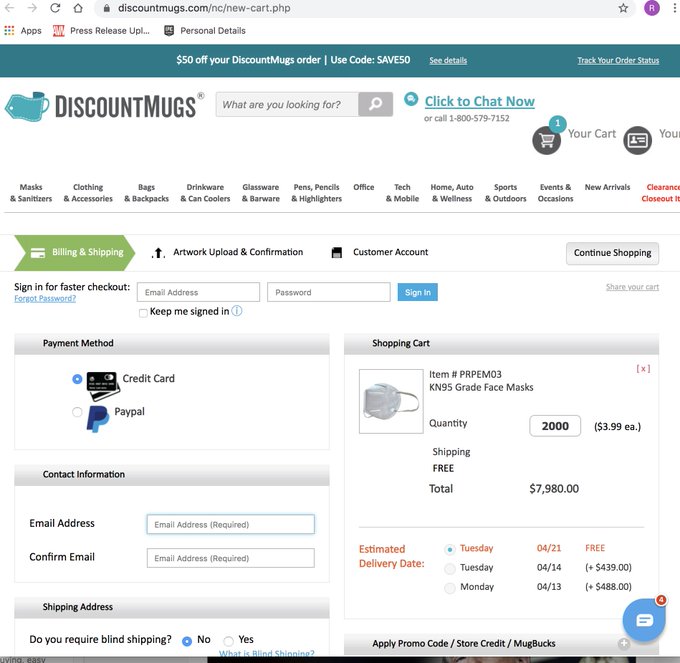Open Sports & Outdoors menu
The image size is (680, 663).
click(x=505, y=193)
